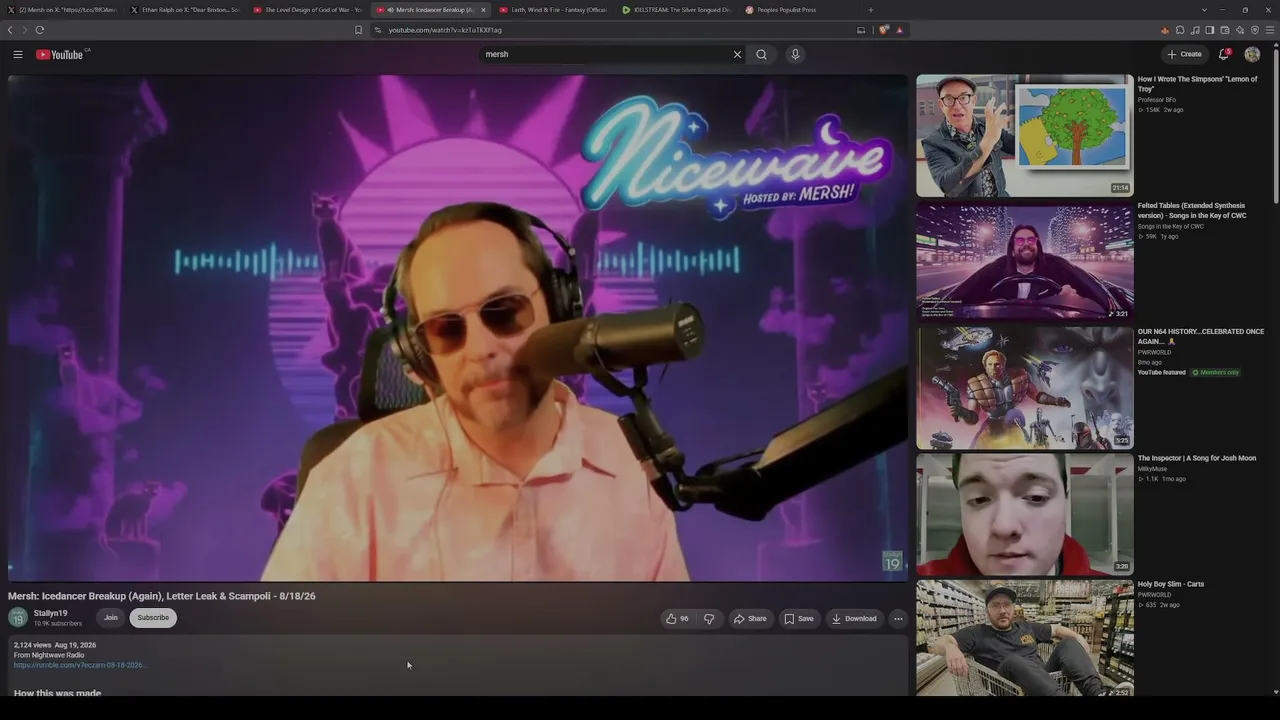Open the 'How I Wrote The Simpsons' video title
This screenshot has width=1280, height=720.
pos(1197,84)
